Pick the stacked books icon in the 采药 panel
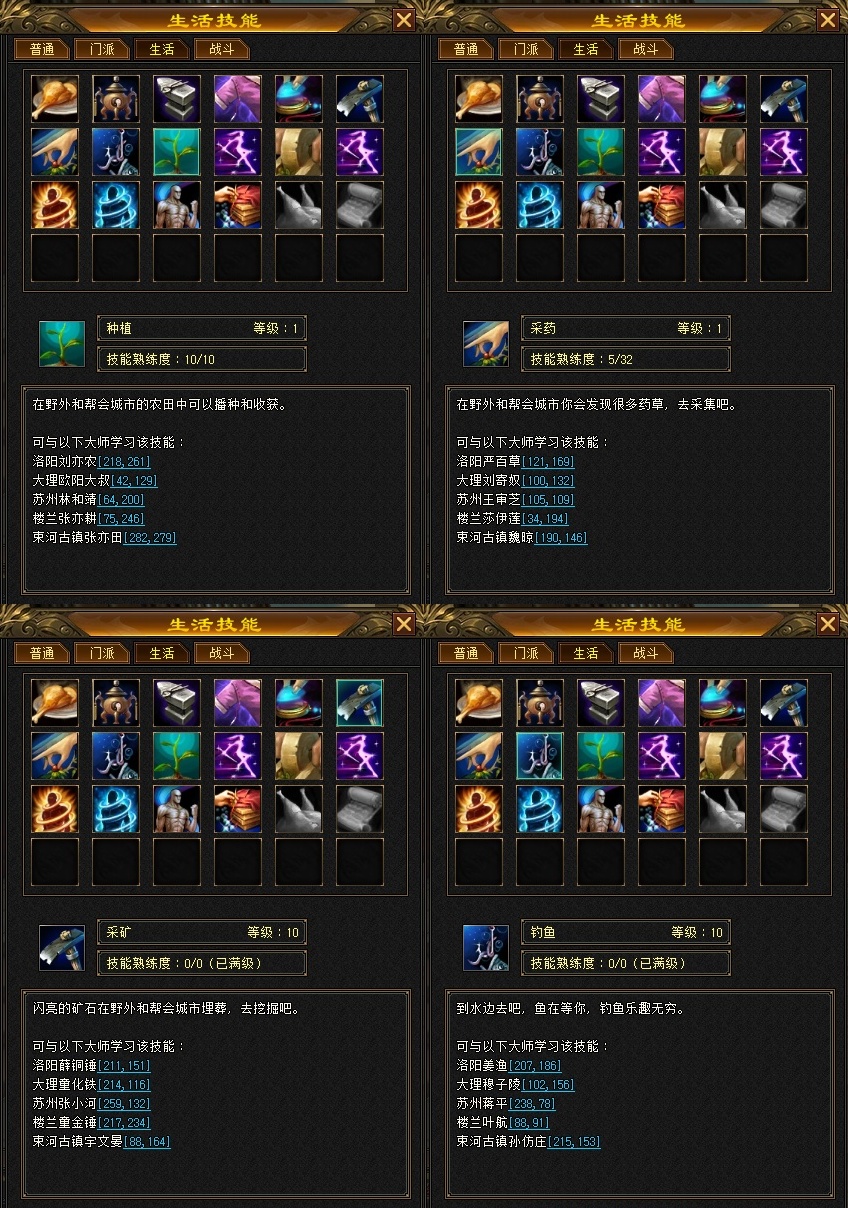The height and width of the screenshot is (1208, 848). pyautogui.click(x=662, y=205)
